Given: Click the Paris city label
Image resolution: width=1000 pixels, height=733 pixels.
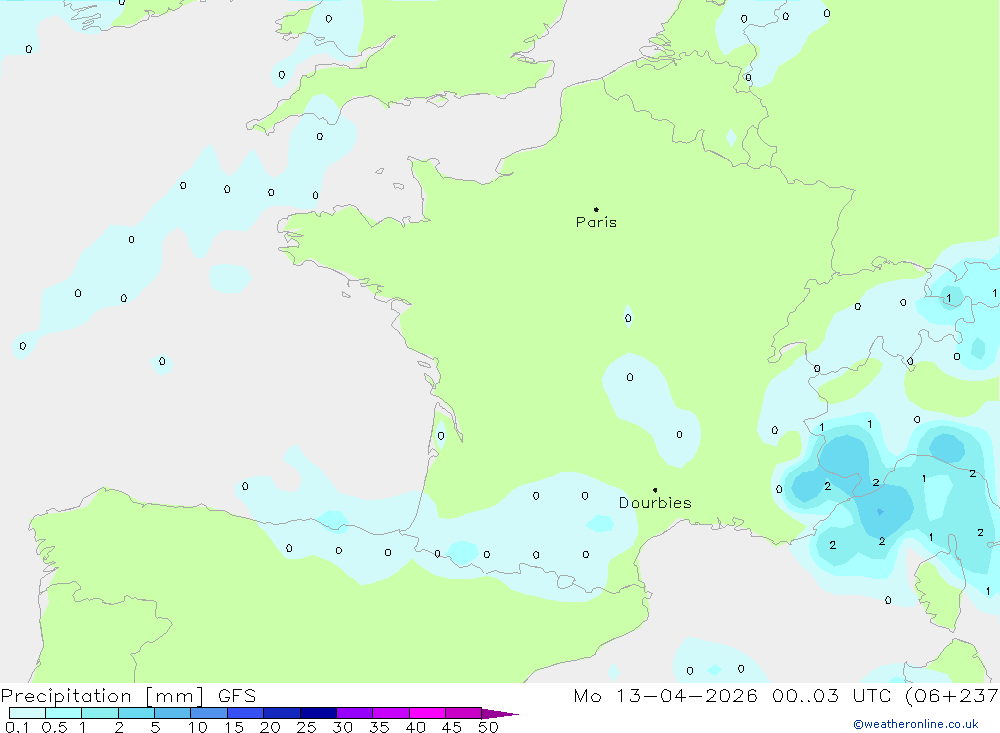Looking at the screenshot, I should pos(596,222).
